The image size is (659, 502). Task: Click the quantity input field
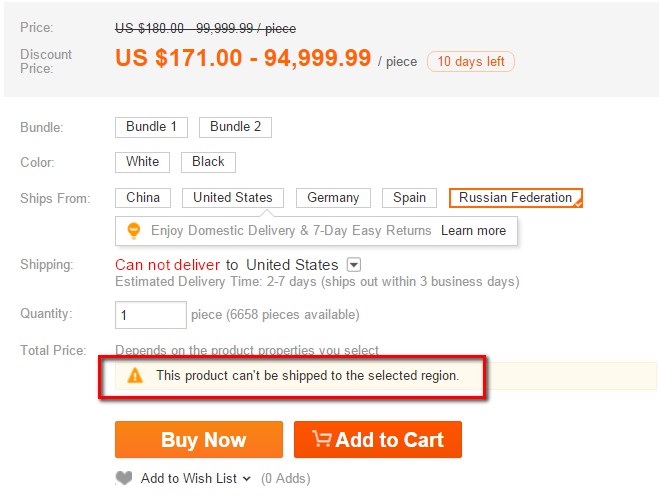tap(151, 315)
